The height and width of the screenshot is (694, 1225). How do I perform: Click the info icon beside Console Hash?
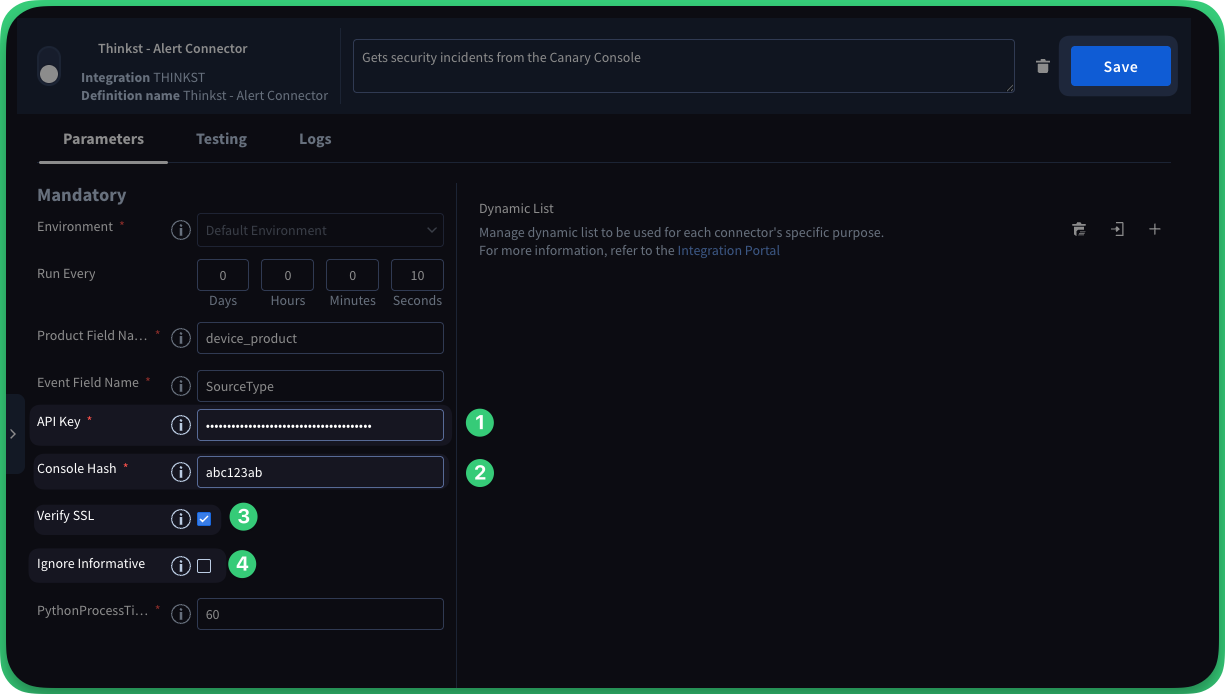coord(181,472)
